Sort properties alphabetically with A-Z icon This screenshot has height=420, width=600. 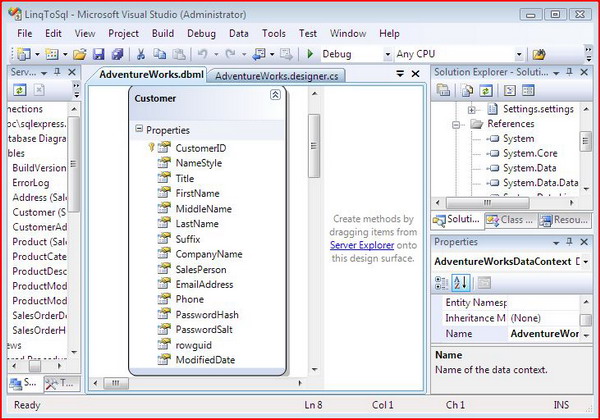461,283
